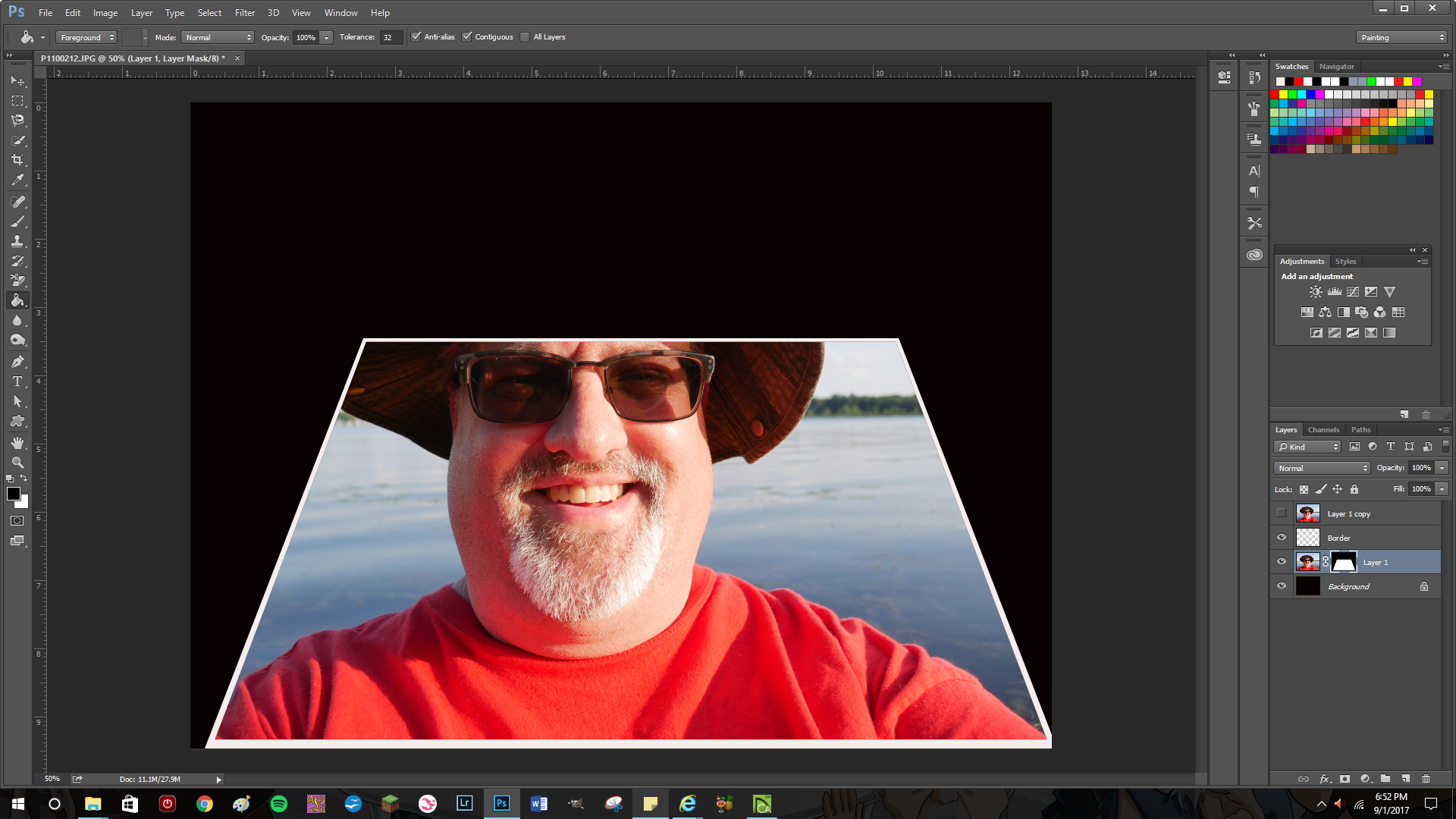Hide Layer 1 visibility eye
Screen dimensions: 1456x819
point(1282,562)
